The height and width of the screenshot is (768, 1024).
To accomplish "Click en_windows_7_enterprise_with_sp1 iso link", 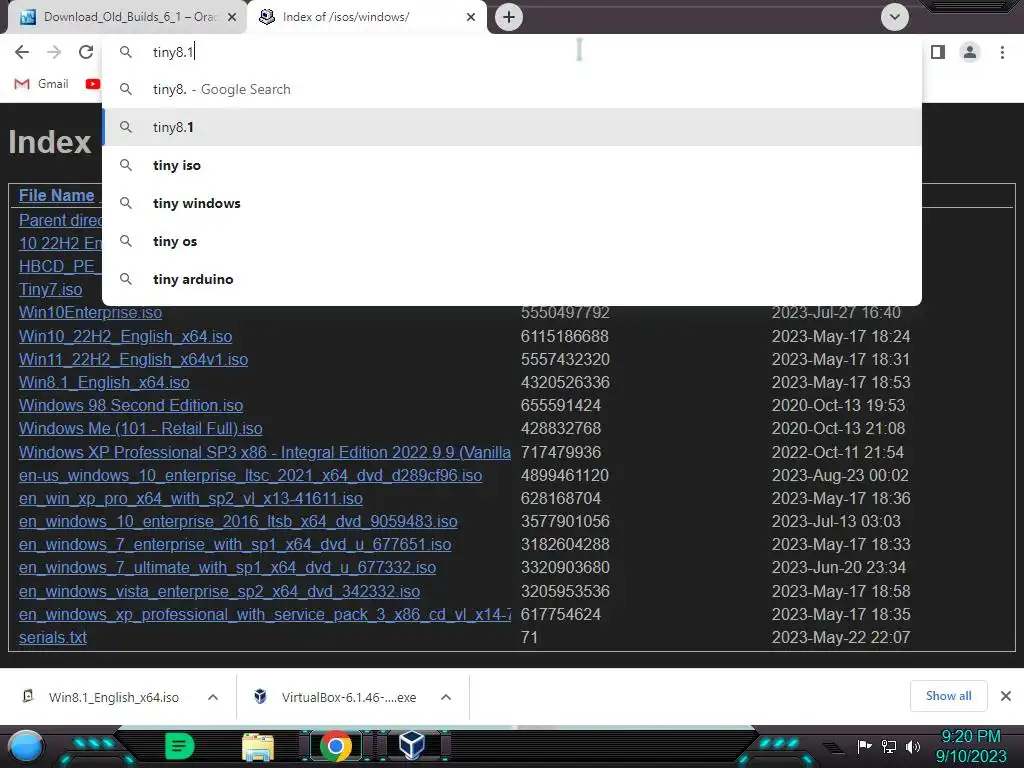I will point(235,544).
